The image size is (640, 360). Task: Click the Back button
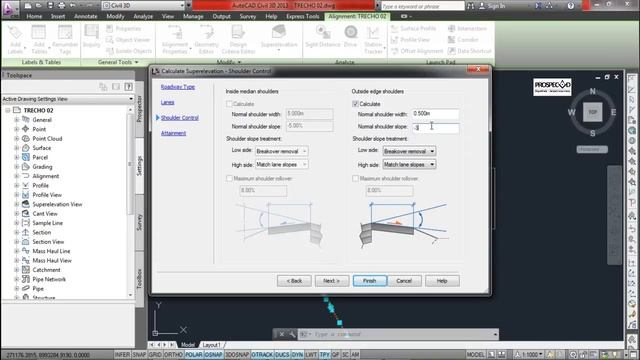(294, 281)
